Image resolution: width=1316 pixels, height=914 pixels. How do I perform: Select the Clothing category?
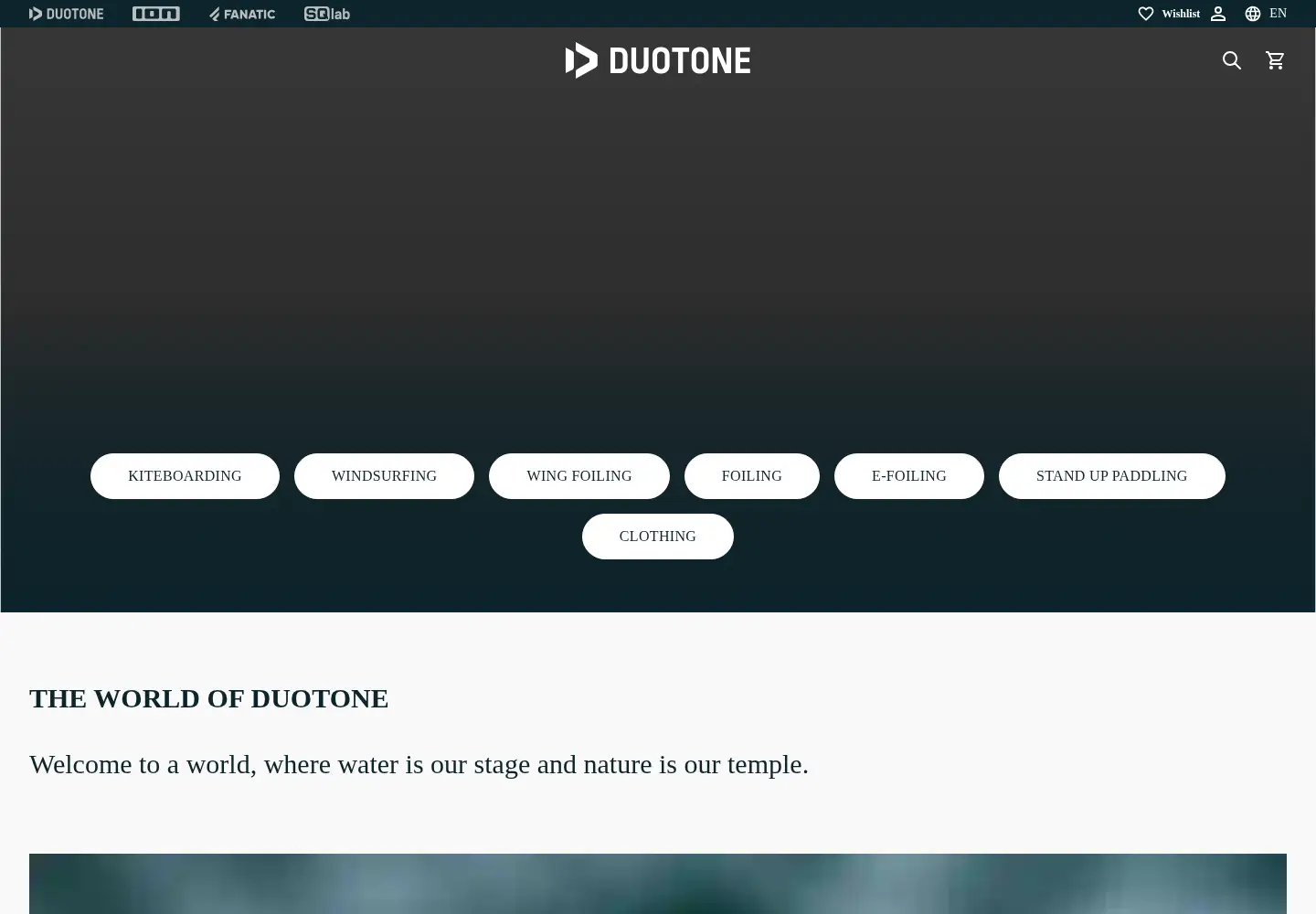pos(658,537)
